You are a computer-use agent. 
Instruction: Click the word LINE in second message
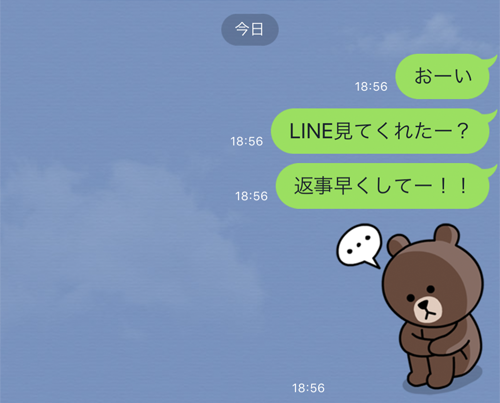311,131
